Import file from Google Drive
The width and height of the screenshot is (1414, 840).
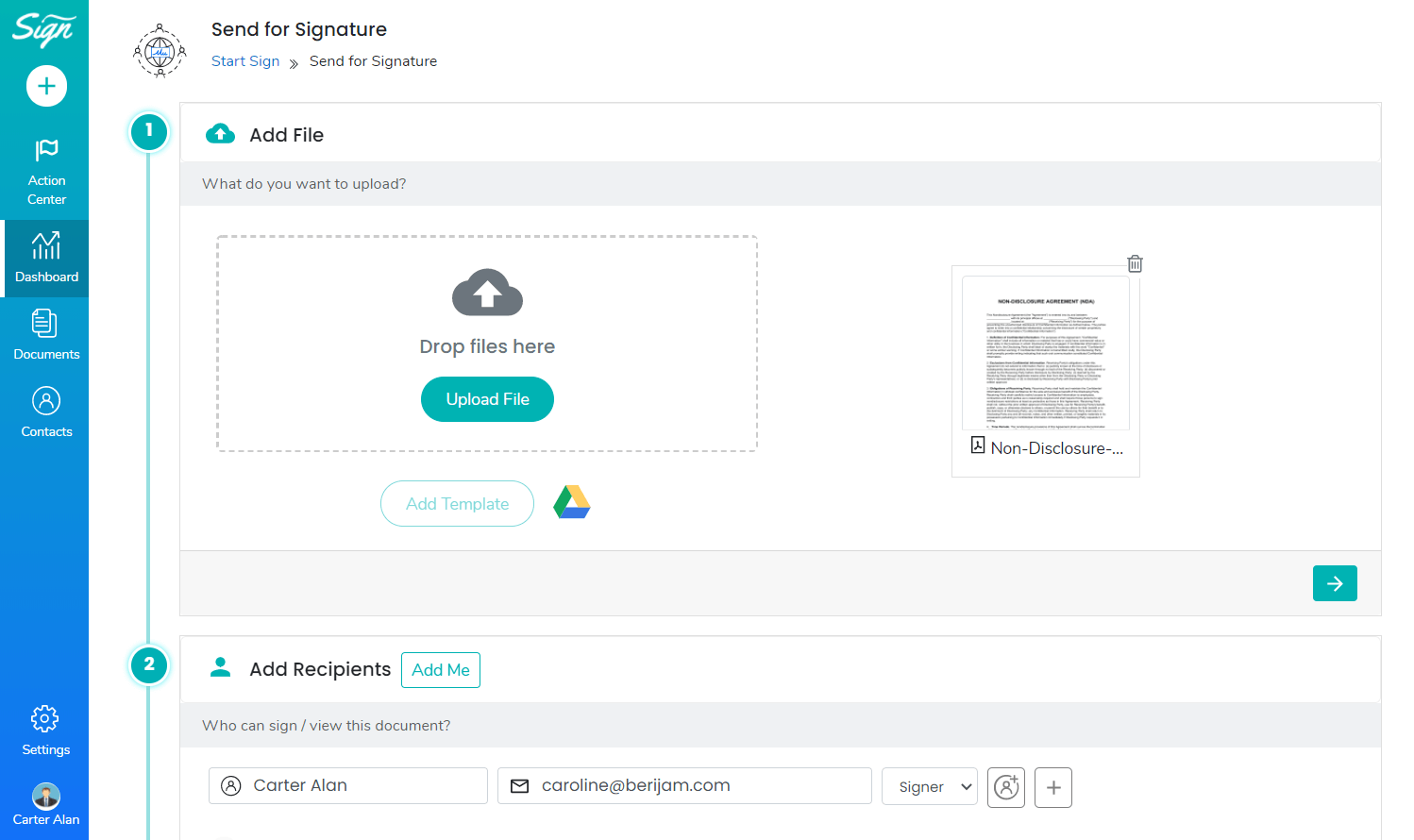(571, 502)
